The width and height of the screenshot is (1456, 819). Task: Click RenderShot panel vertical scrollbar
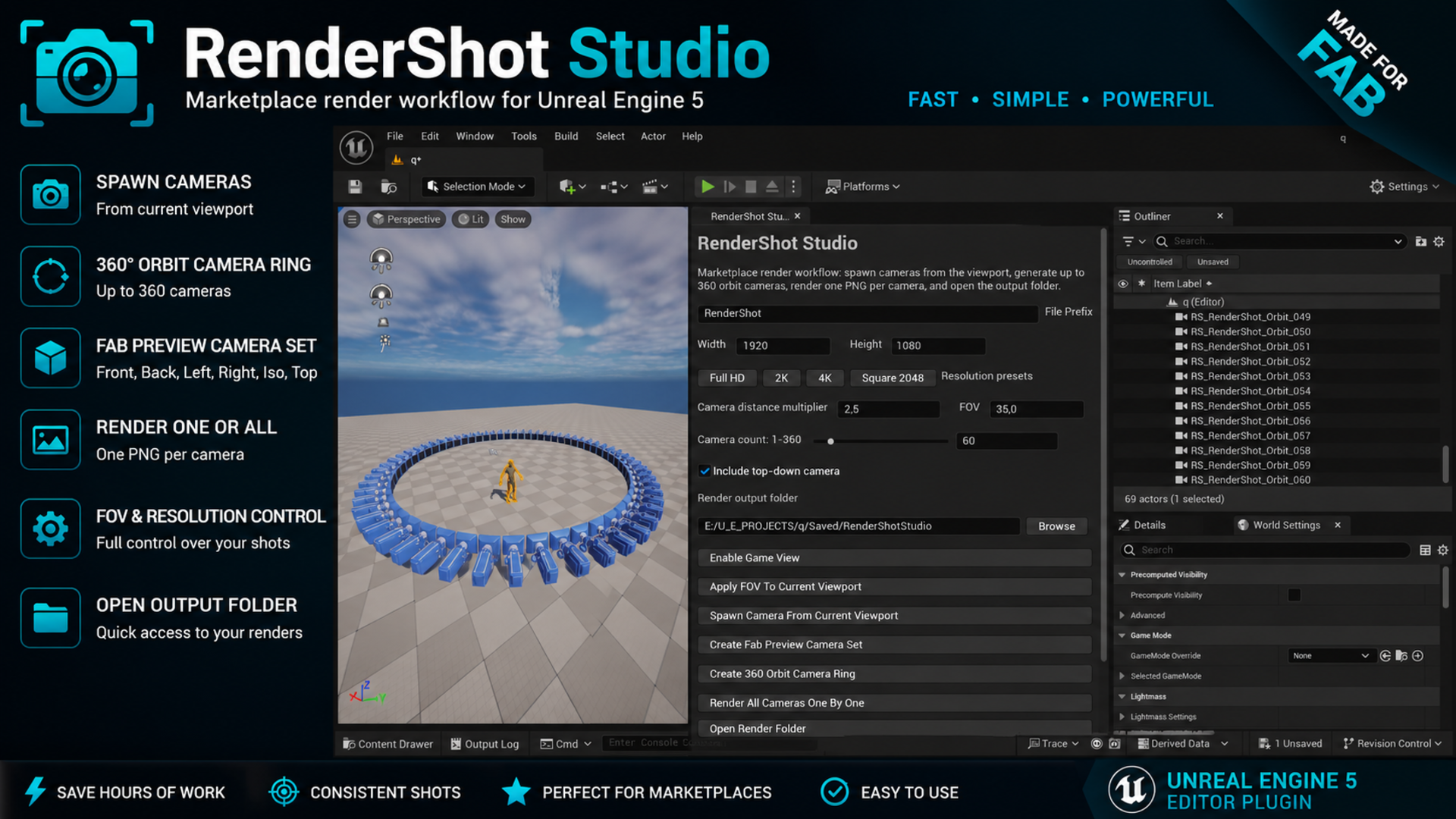(1103, 444)
